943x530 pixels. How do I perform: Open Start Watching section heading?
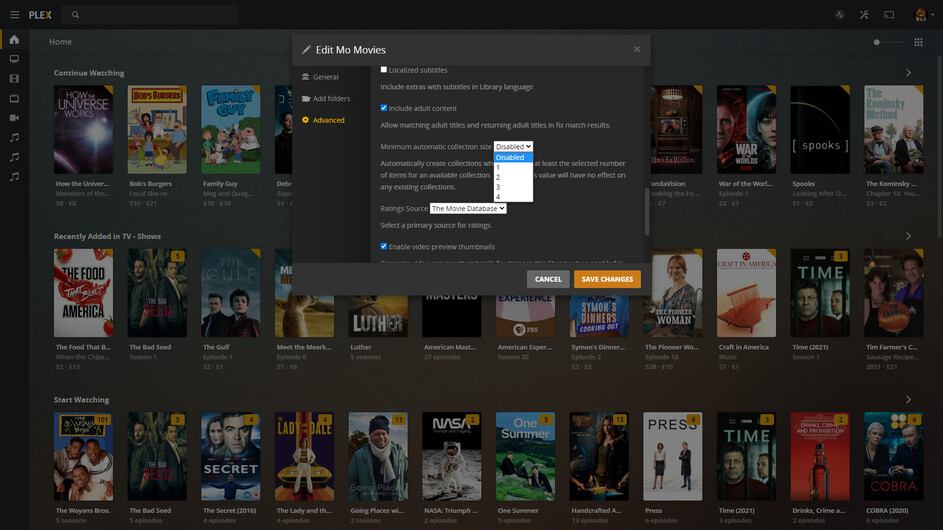pyautogui.click(x=81, y=399)
